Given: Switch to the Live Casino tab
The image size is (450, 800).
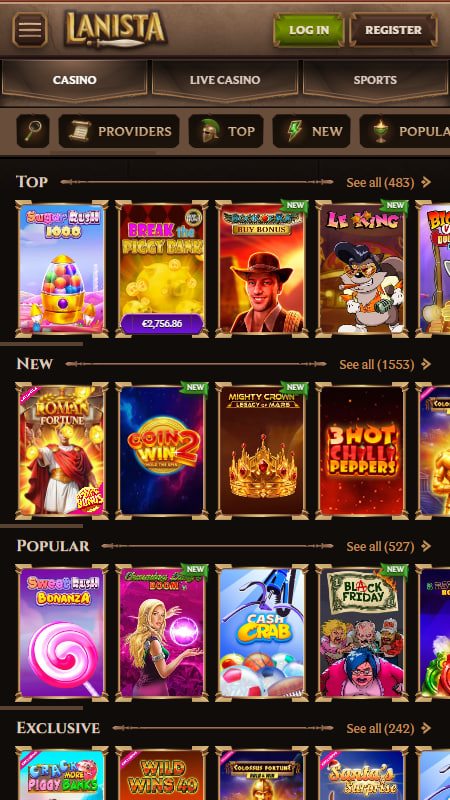Looking at the screenshot, I should [x=225, y=80].
